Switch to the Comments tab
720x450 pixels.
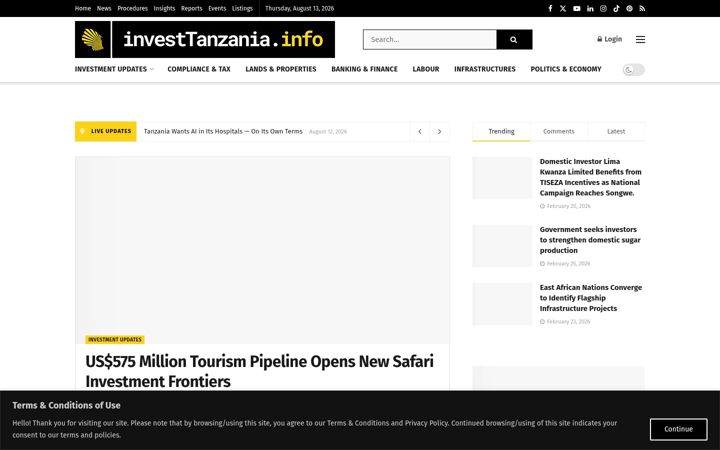click(x=558, y=131)
